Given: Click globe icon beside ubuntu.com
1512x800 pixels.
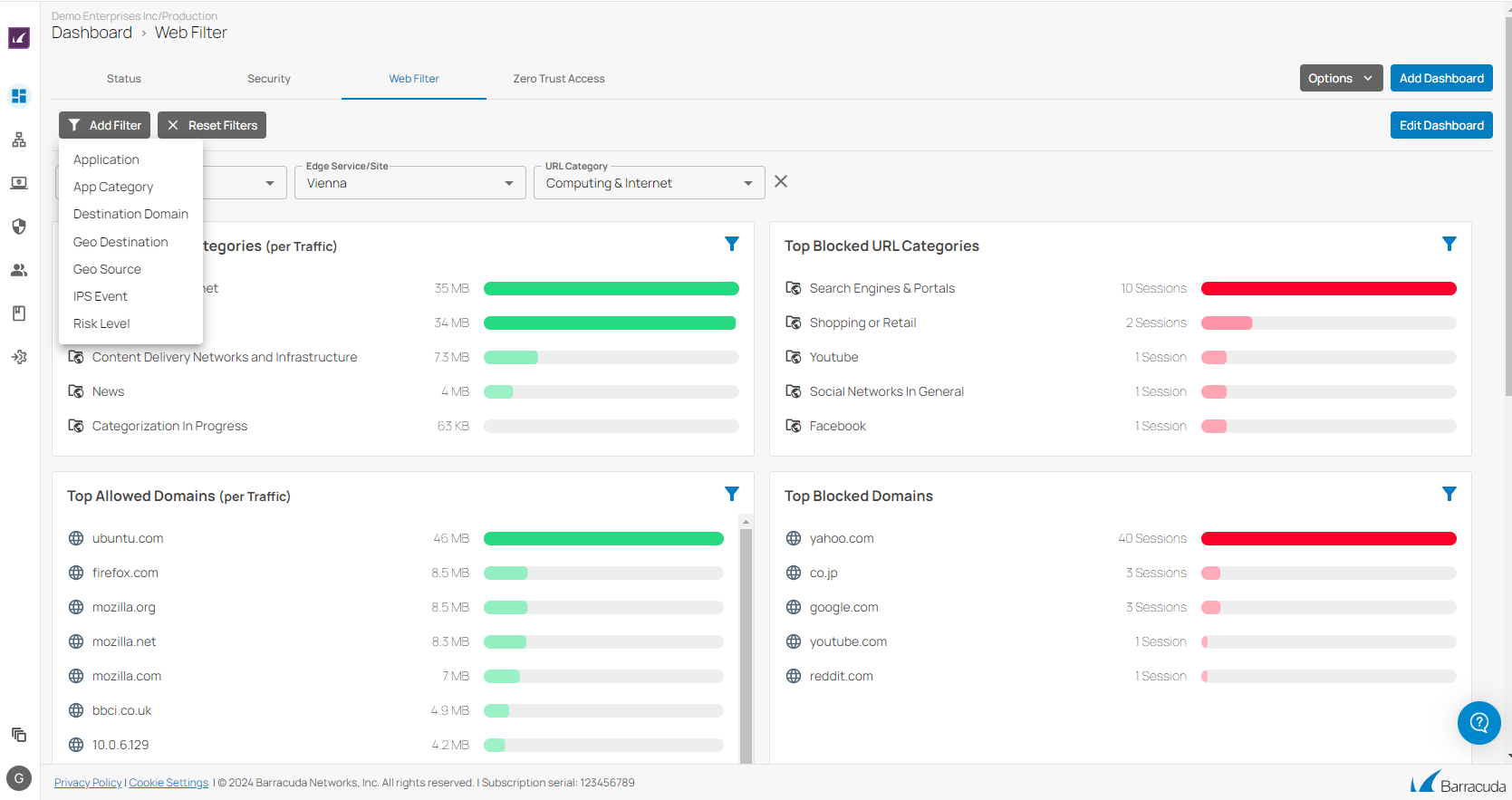Looking at the screenshot, I should [x=76, y=538].
